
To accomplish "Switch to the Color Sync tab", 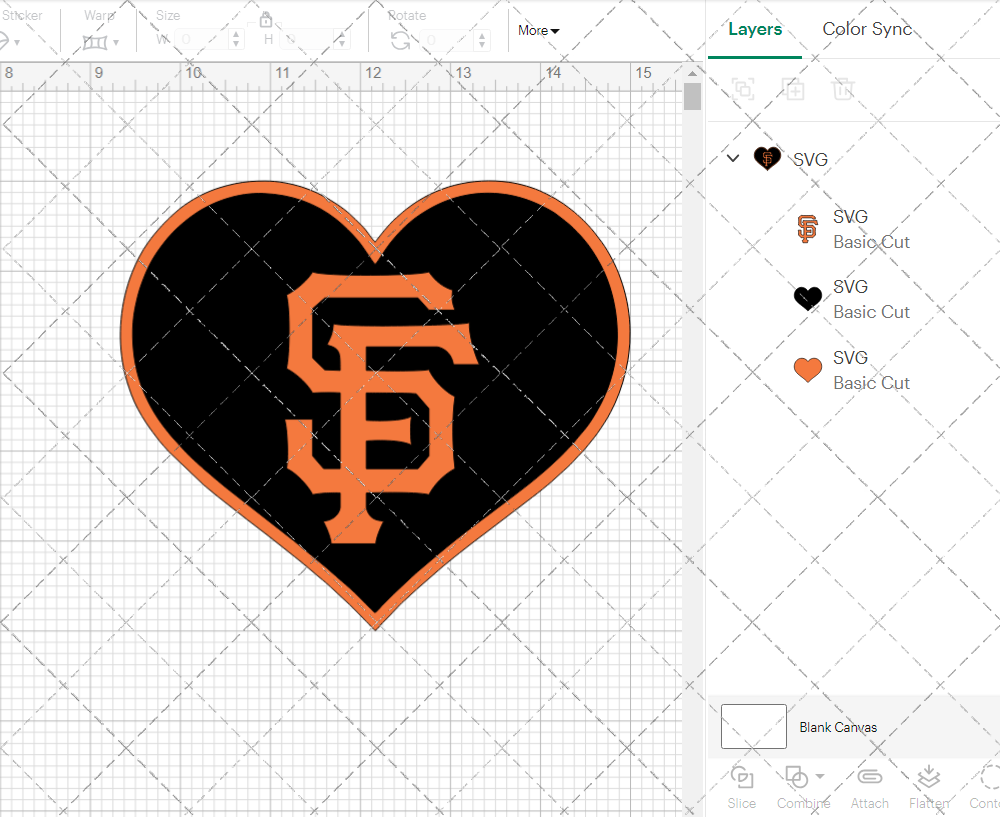I will pos(867,29).
